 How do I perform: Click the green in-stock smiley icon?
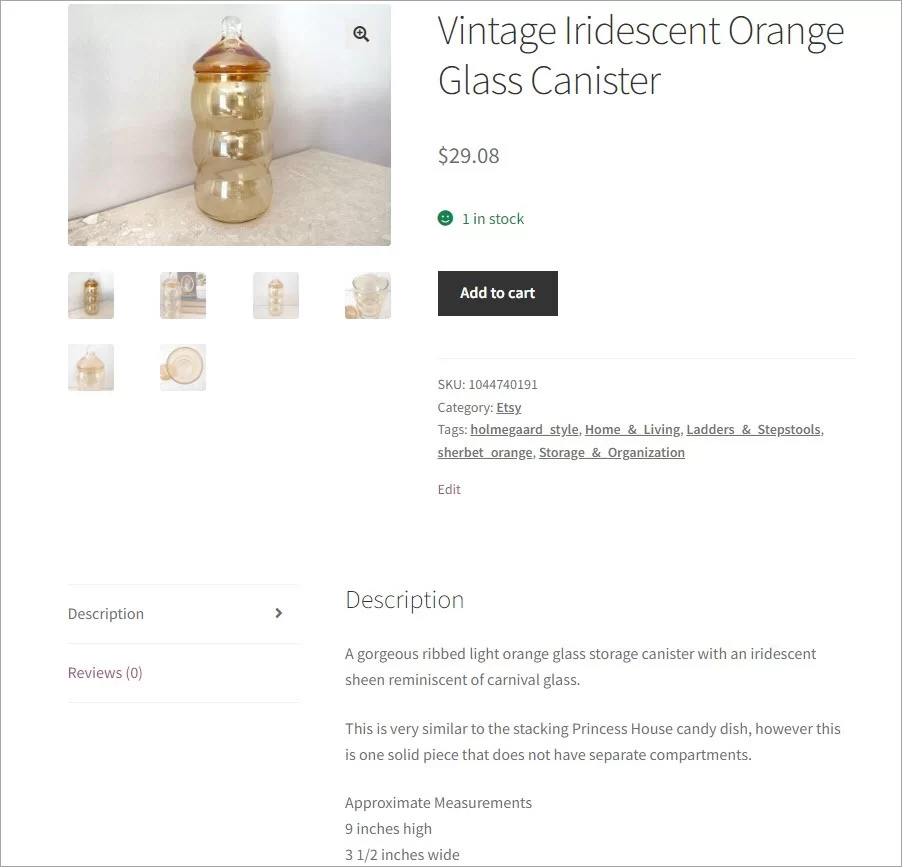445,218
